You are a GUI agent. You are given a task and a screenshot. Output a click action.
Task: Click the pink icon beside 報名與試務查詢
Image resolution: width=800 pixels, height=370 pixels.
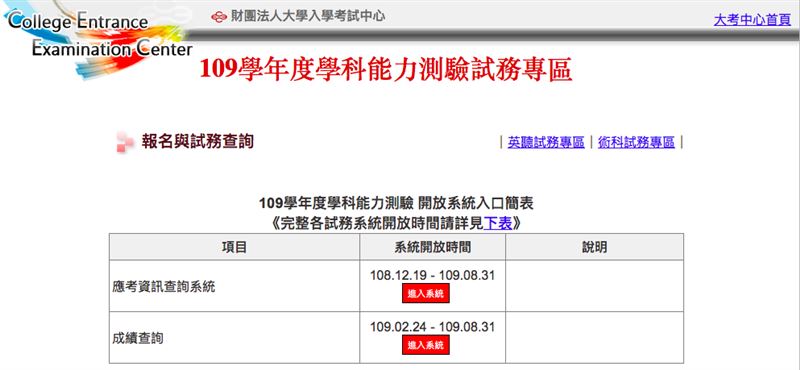pos(124,142)
